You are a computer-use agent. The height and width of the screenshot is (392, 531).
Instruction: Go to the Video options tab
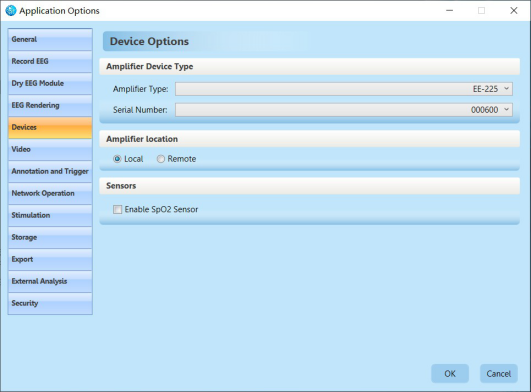[50, 150]
